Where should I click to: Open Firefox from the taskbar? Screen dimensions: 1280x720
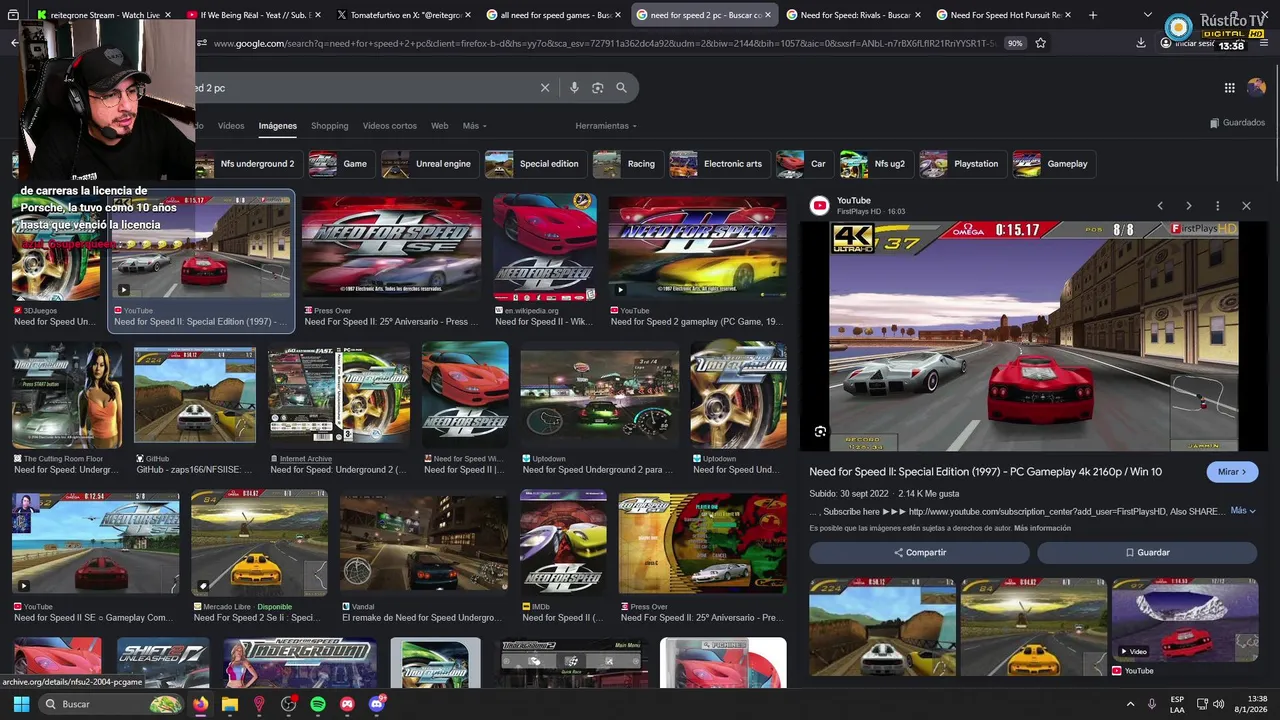click(x=201, y=704)
